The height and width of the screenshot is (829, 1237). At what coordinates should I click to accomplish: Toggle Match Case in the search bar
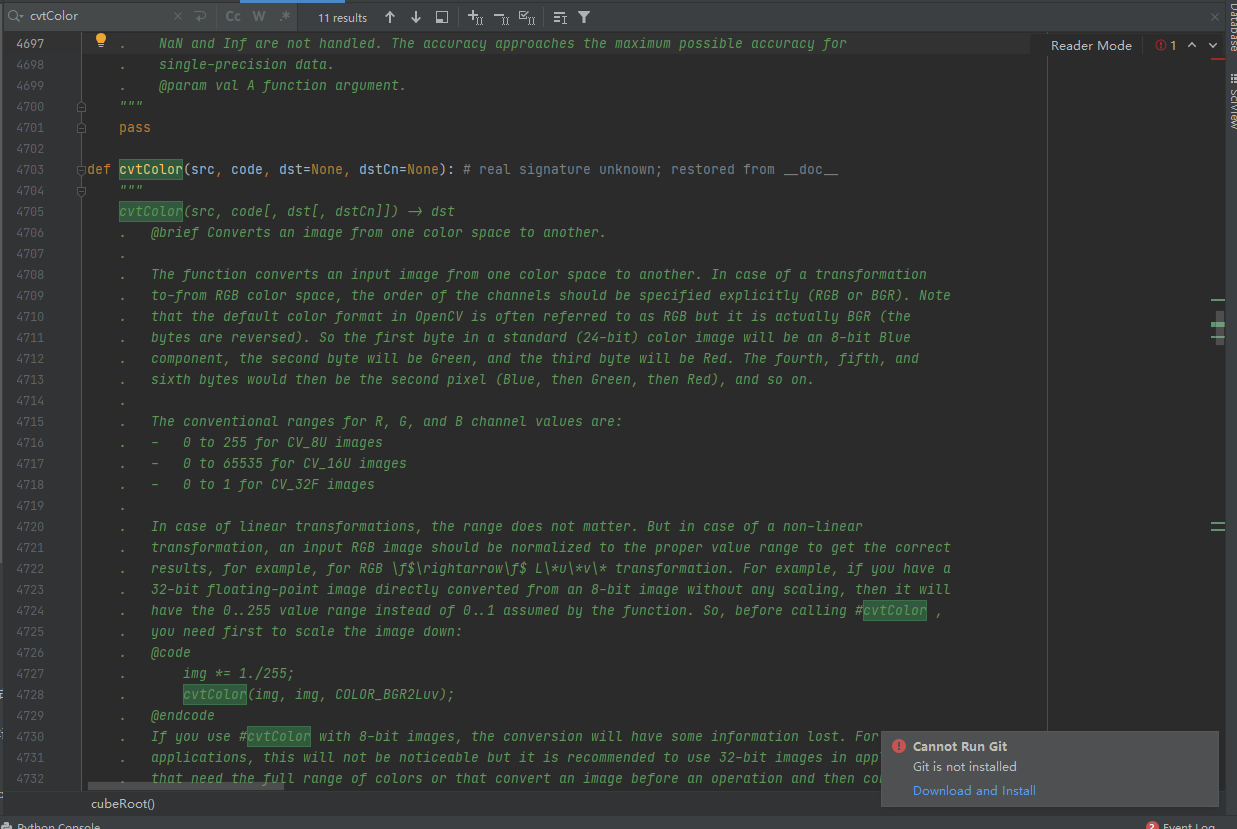tap(233, 17)
